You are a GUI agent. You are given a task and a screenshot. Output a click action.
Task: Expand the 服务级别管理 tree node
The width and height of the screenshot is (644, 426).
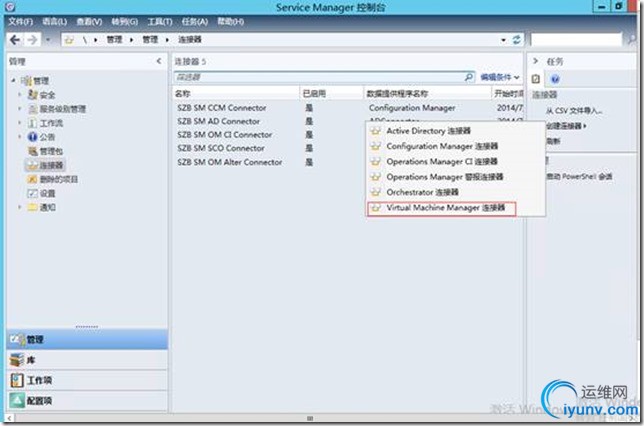point(19,108)
